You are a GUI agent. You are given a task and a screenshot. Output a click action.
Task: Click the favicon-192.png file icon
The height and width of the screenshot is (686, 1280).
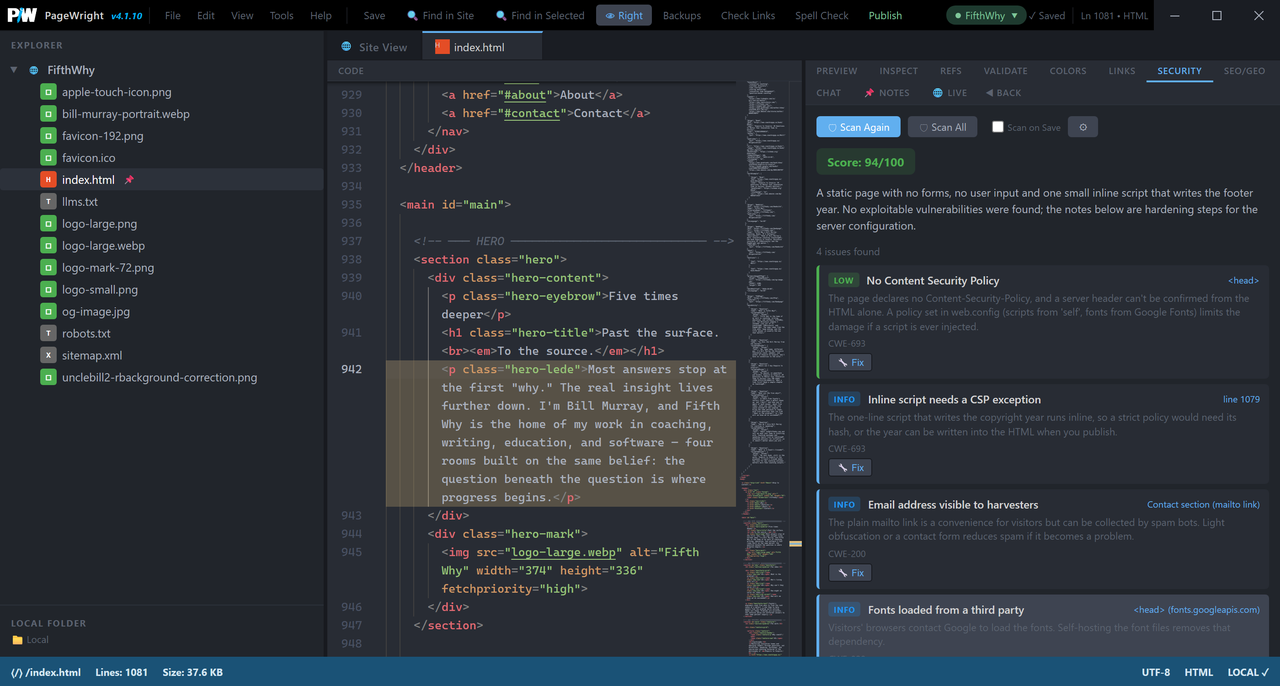point(48,136)
